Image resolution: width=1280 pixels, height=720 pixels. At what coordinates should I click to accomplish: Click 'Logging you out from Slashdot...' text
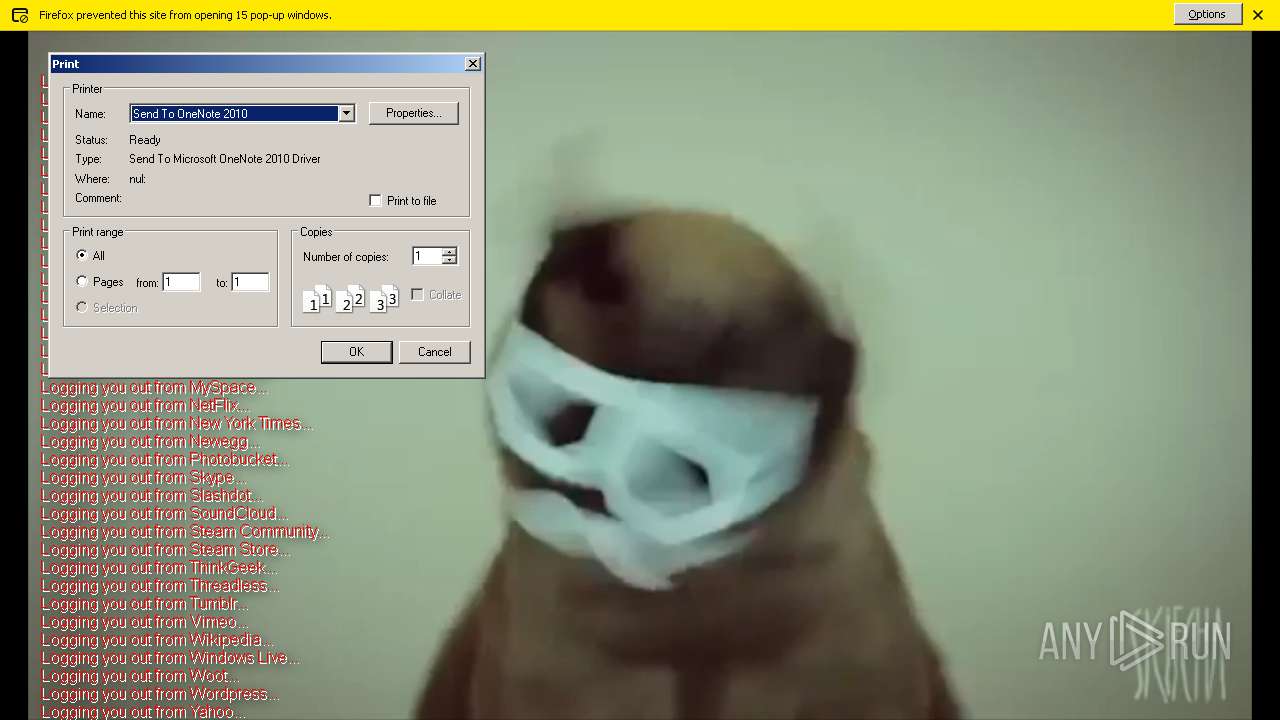click(x=153, y=496)
